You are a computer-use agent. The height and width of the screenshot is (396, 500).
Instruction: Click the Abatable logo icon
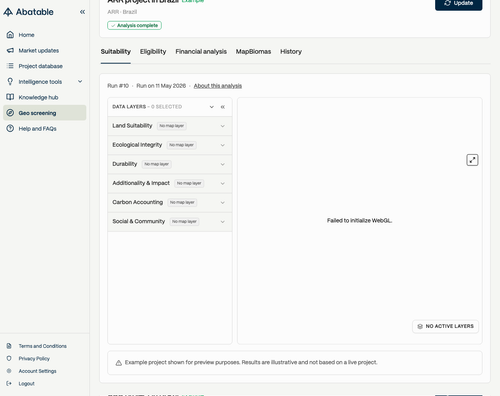pyautogui.click(x=8, y=12)
